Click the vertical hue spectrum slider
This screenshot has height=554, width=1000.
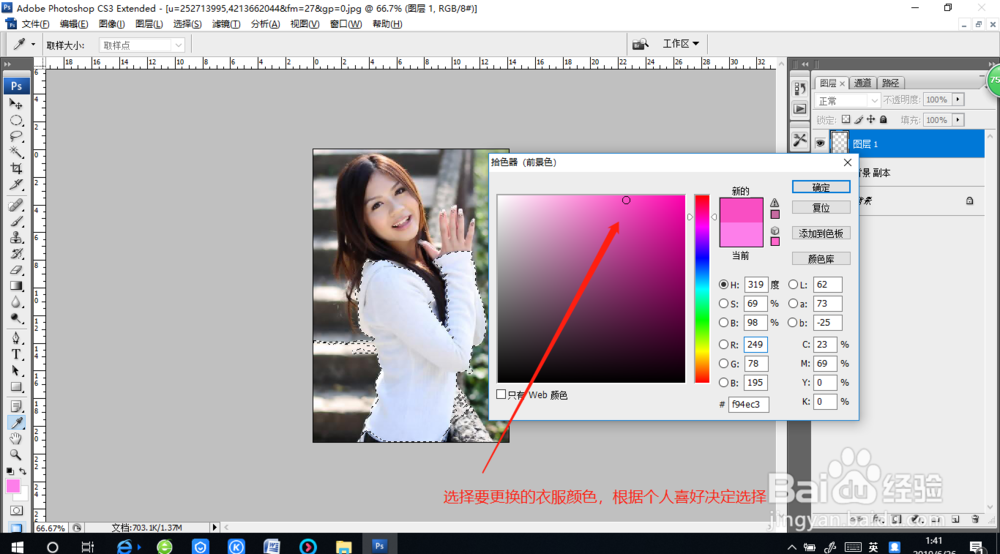pos(702,289)
